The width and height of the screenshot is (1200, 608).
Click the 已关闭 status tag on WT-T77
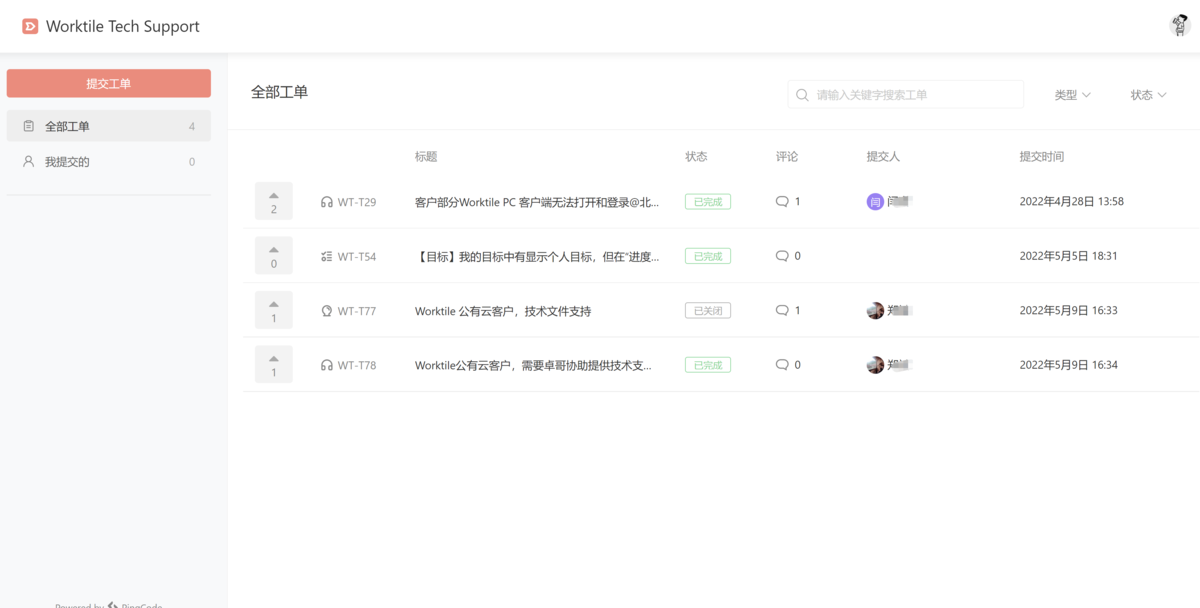tap(707, 311)
